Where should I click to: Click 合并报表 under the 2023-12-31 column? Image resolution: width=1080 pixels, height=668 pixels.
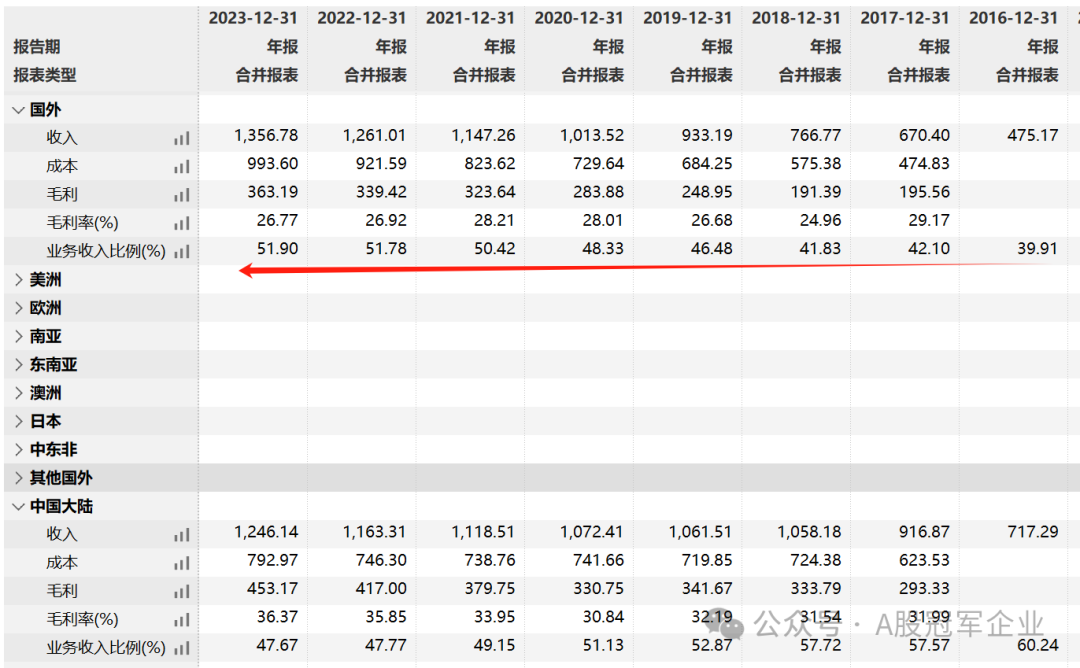(x=267, y=75)
